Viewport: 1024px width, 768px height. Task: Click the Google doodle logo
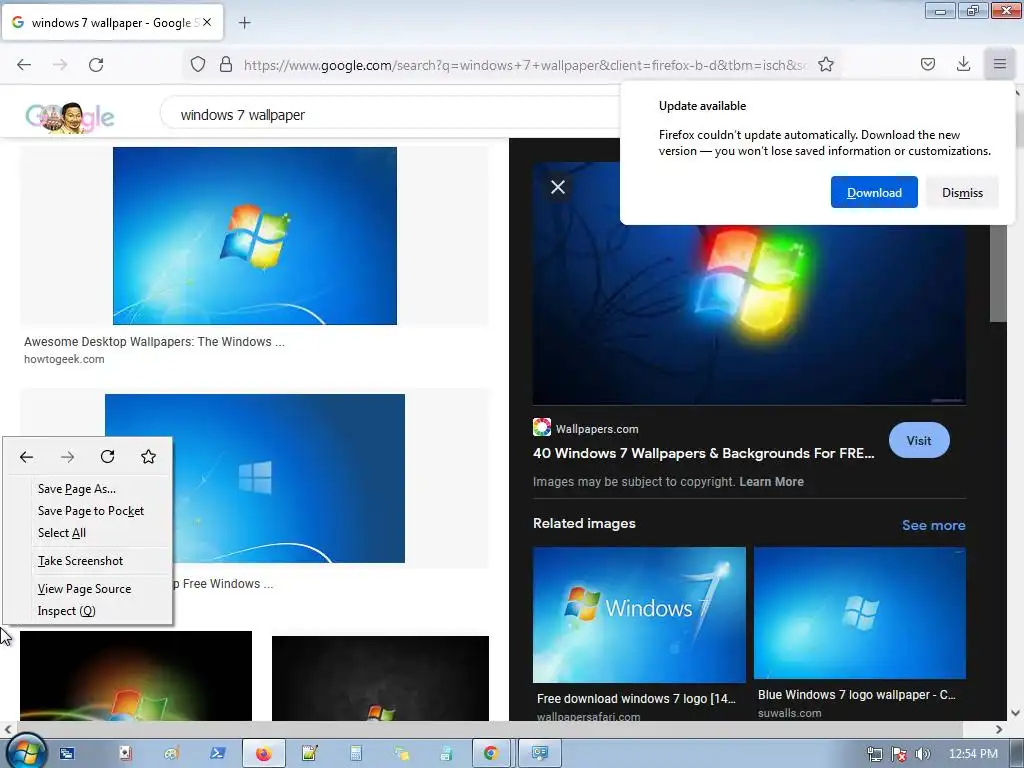click(x=70, y=116)
